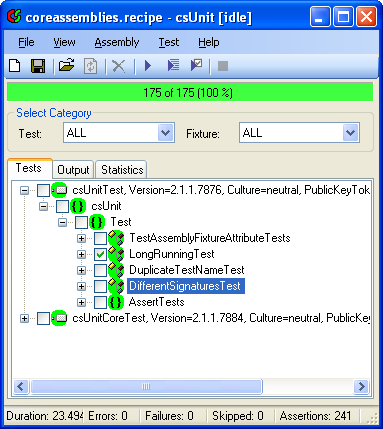
Task: Click csUnit namespace braces icon
Action: point(78,206)
